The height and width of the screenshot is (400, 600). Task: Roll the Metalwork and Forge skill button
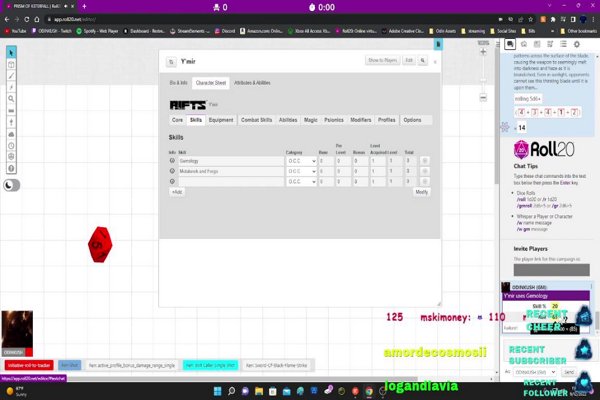pyautogui.click(x=424, y=171)
